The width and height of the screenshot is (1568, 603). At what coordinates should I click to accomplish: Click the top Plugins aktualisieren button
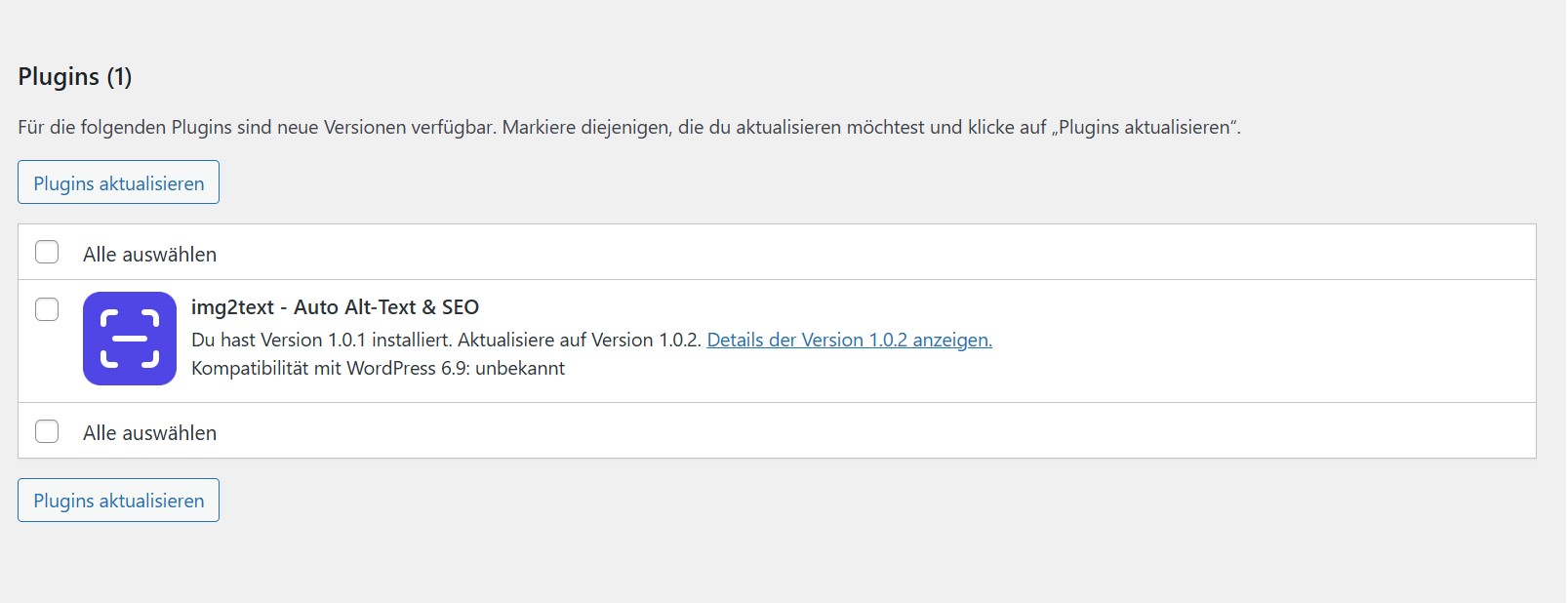point(117,181)
